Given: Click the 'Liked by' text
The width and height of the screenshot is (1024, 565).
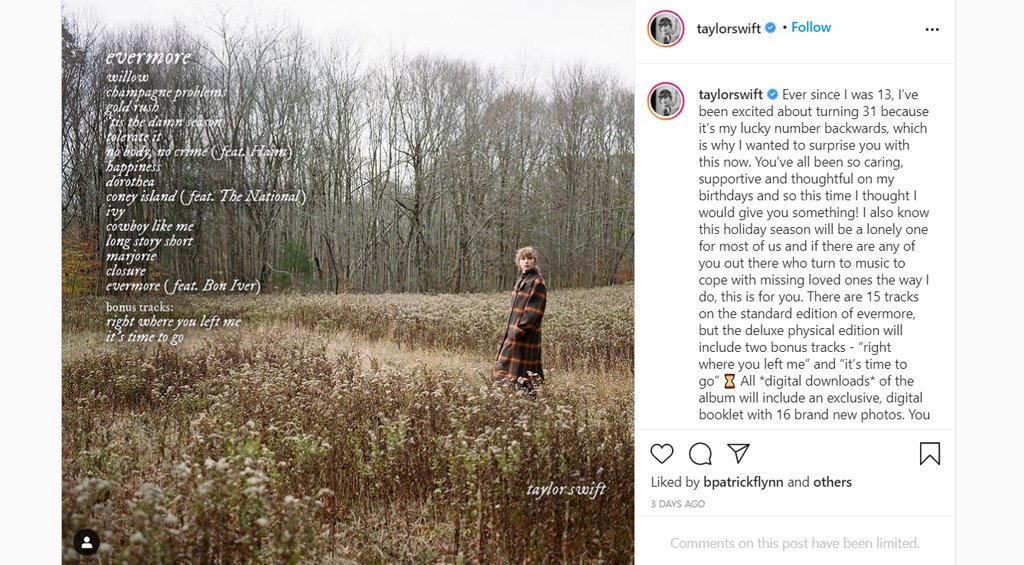Looking at the screenshot, I should click(674, 482).
